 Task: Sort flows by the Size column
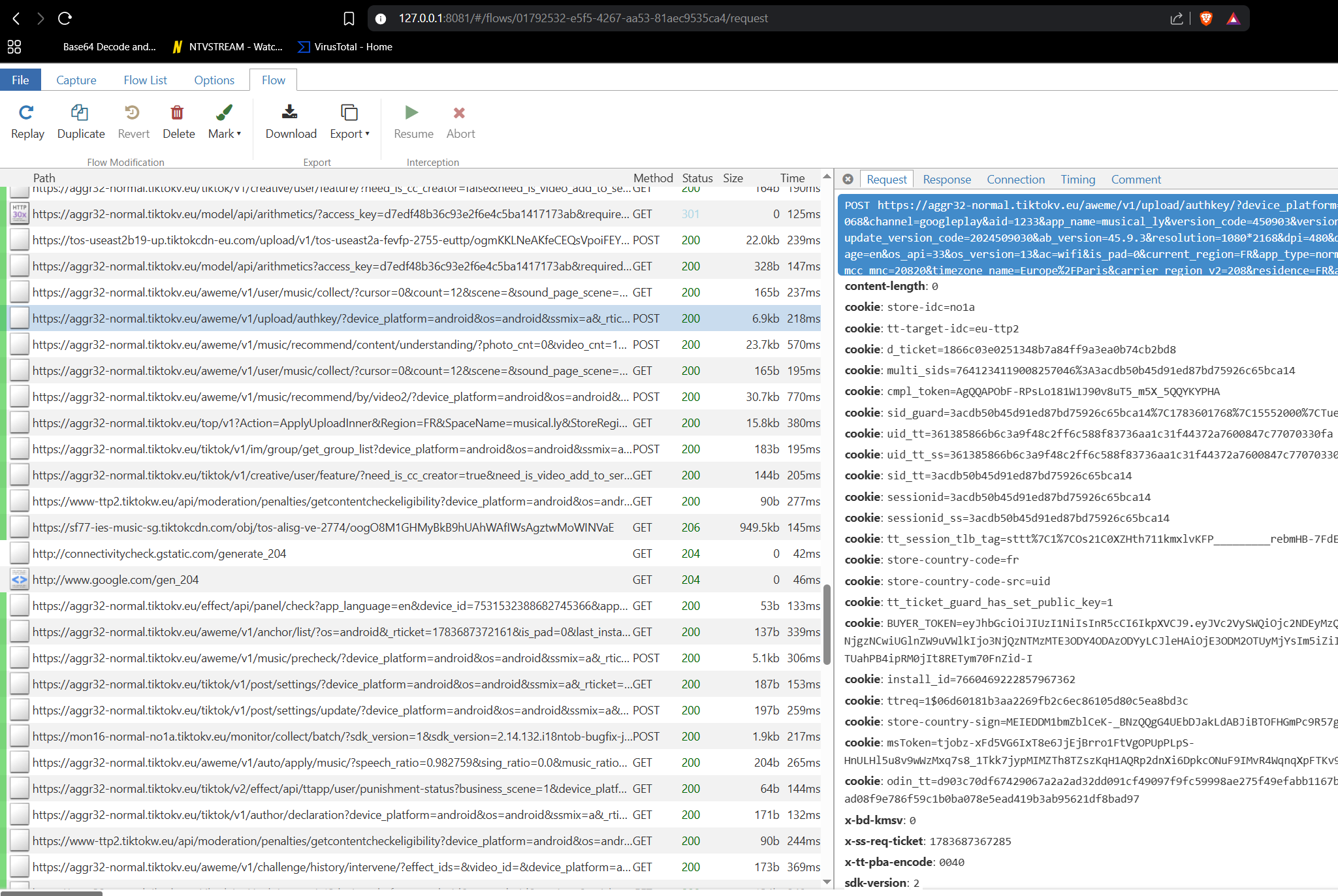(733, 178)
